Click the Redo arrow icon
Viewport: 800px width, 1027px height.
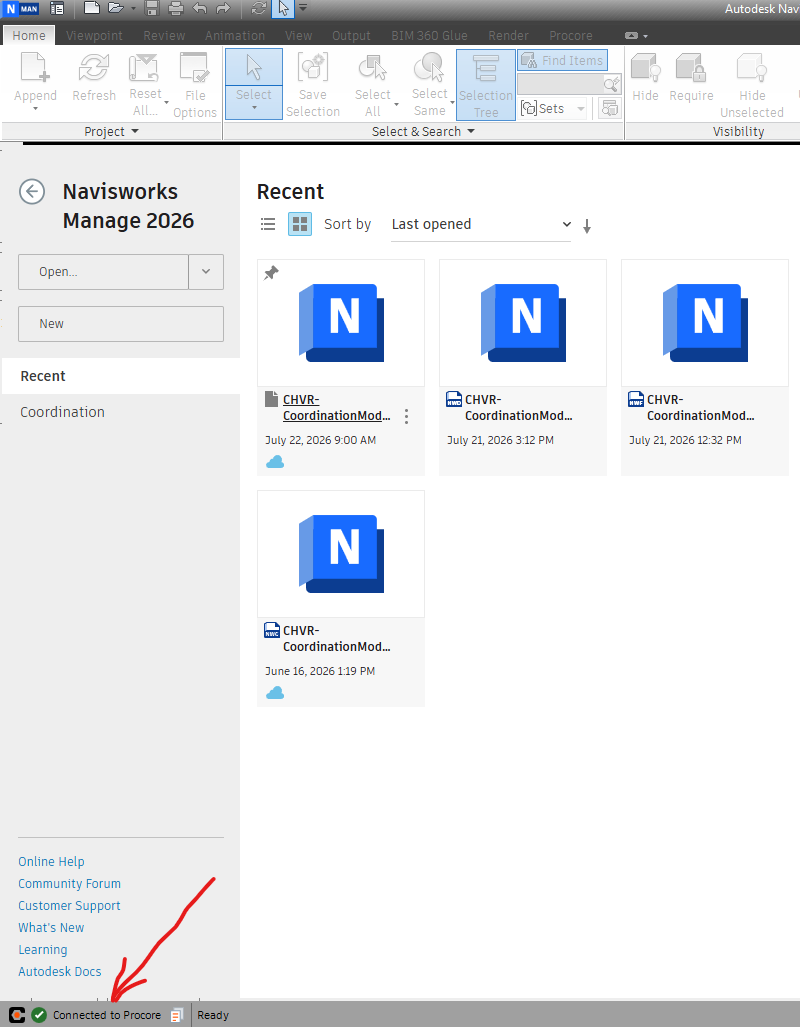(x=223, y=9)
